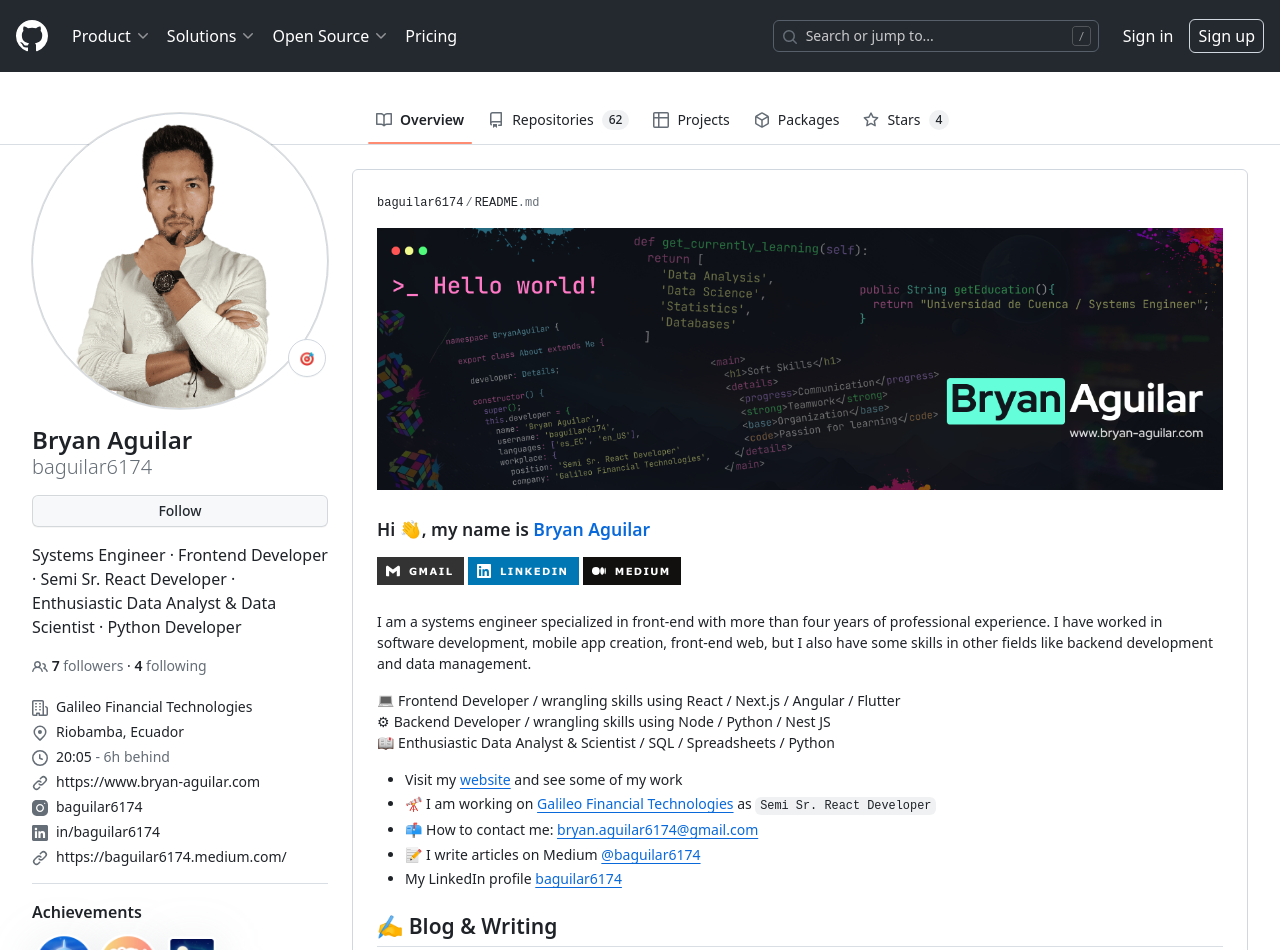Open LinkedIn in/baguilar6174 sidebar link
The width and height of the screenshot is (1280, 950).
coord(108,832)
